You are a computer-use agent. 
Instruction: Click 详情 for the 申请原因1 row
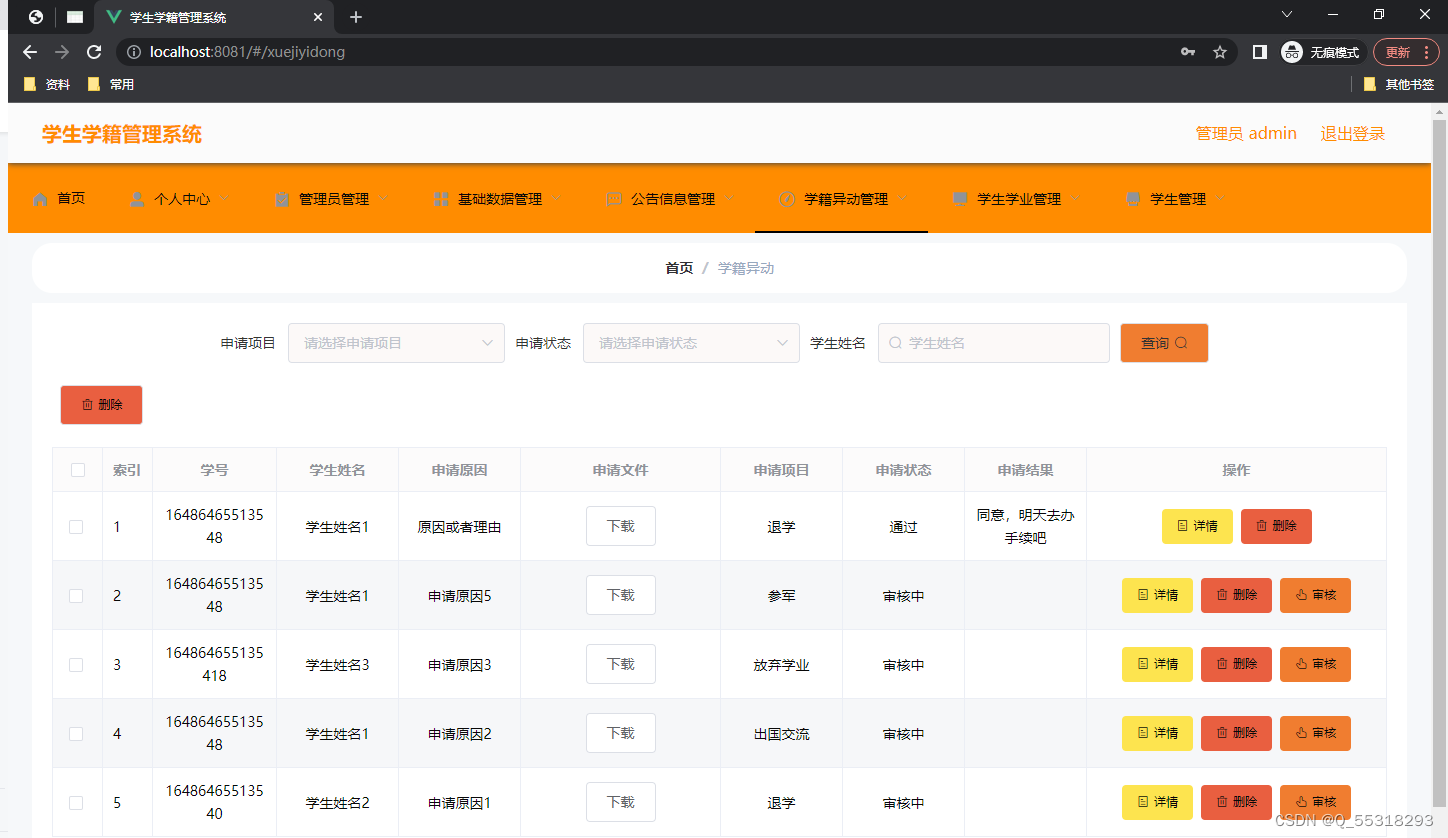coord(1157,802)
